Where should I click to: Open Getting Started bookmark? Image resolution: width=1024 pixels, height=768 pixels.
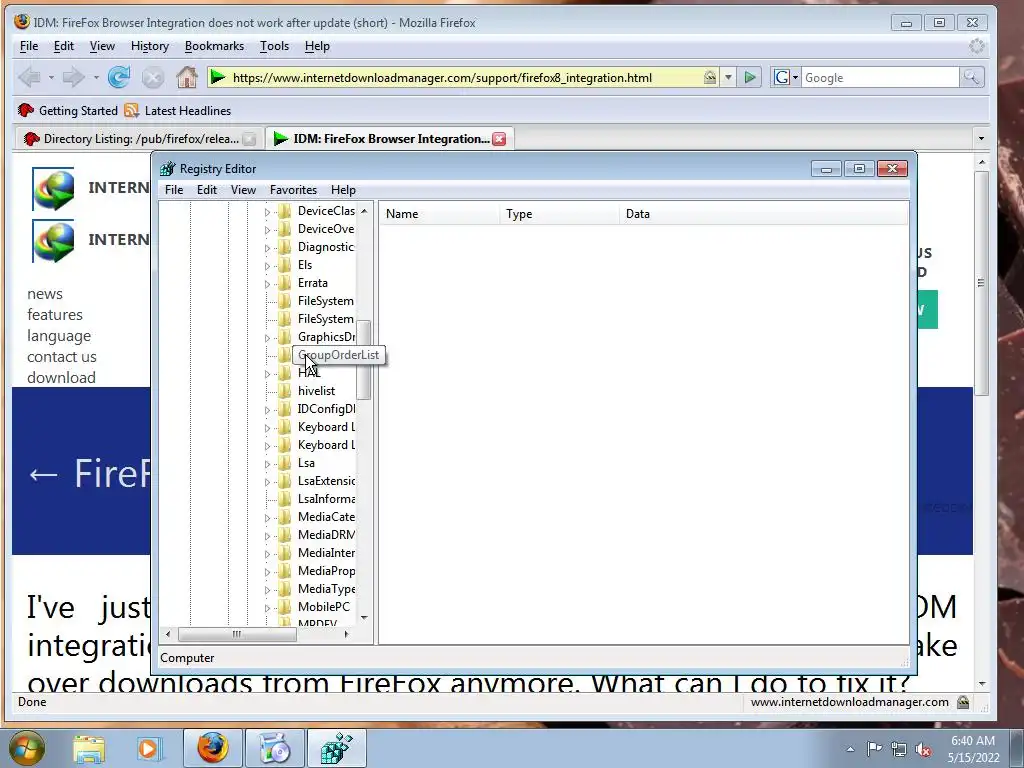[x=68, y=110]
